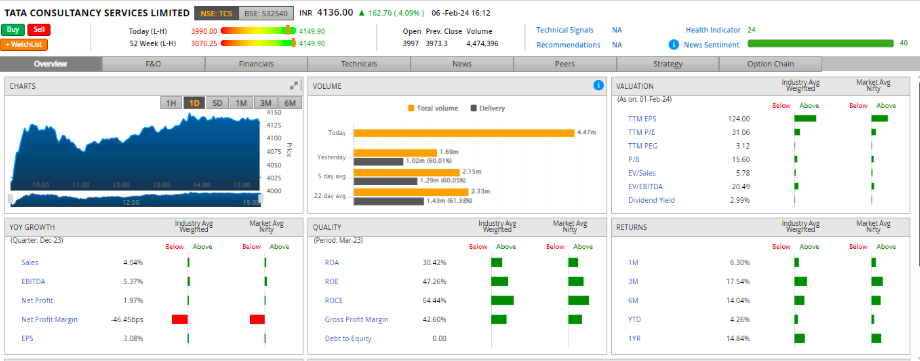The image size is (920, 361).
Task: Add stock via the WatchList button
Action: point(24,45)
